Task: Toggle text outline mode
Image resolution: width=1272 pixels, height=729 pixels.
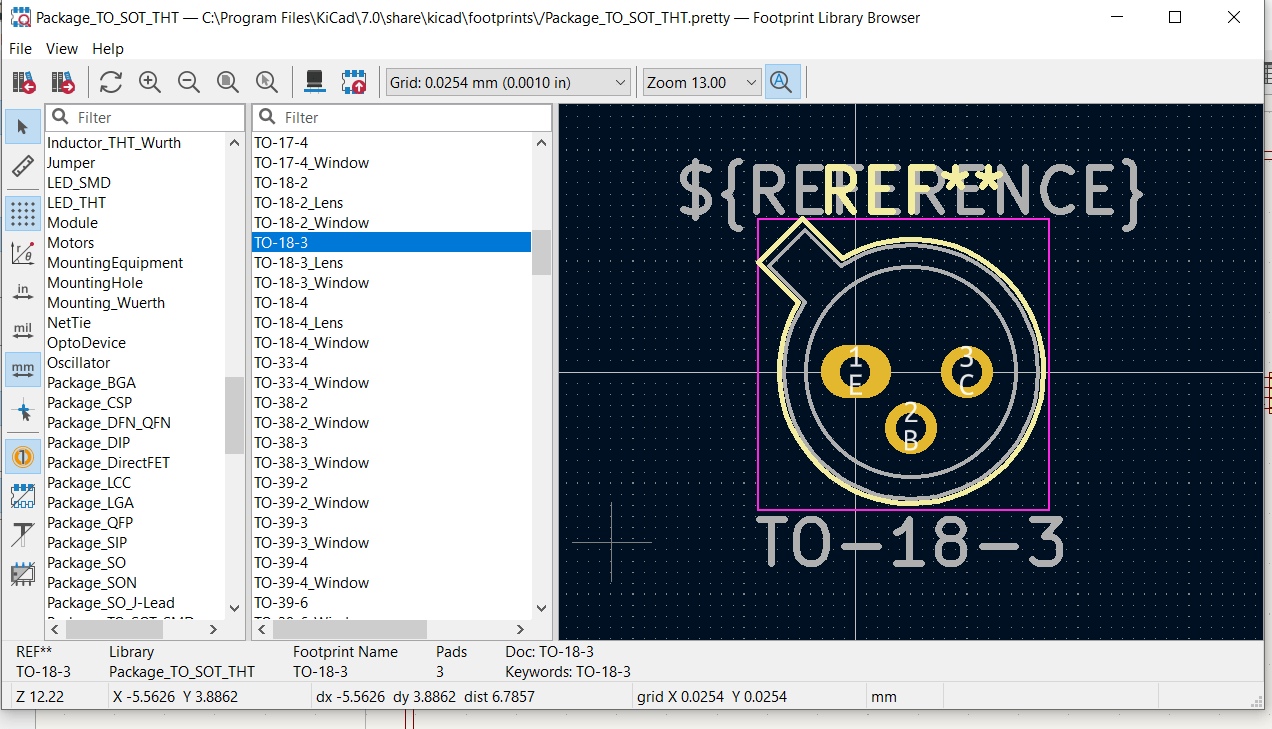Action: pyautogui.click(x=23, y=535)
